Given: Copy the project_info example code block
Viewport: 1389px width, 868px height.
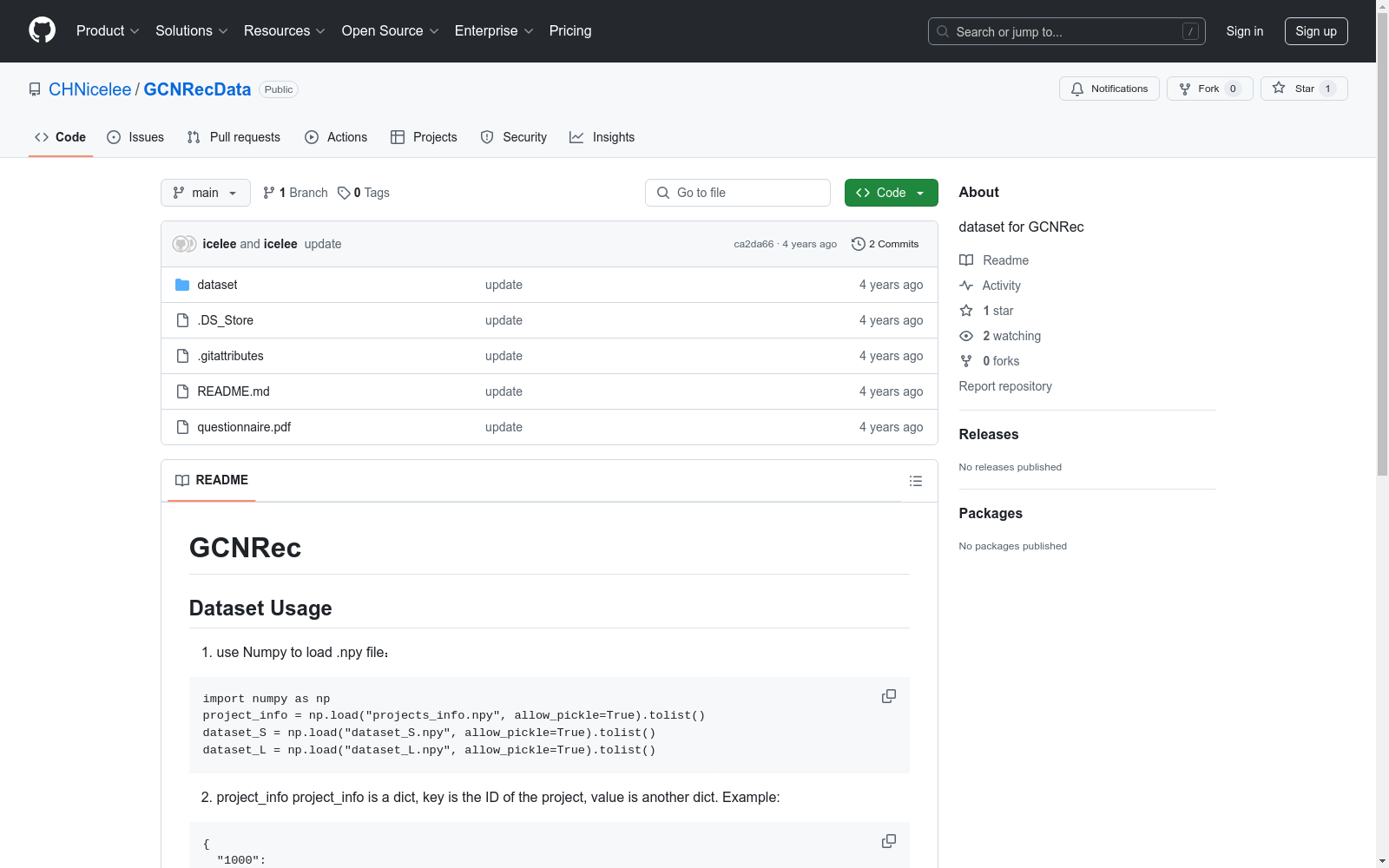Looking at the screenshot, I should click(x=889, y=841).
